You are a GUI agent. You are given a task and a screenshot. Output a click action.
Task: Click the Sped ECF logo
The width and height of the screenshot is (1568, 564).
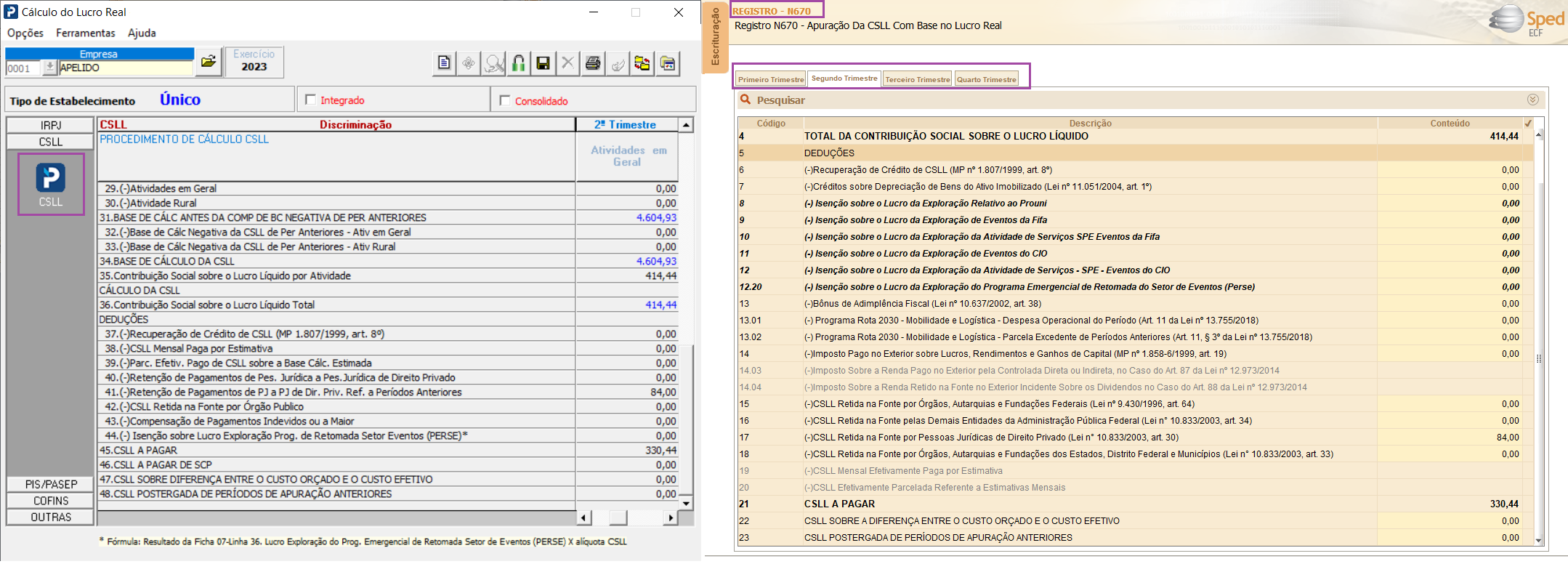(x=1527, y=20)
